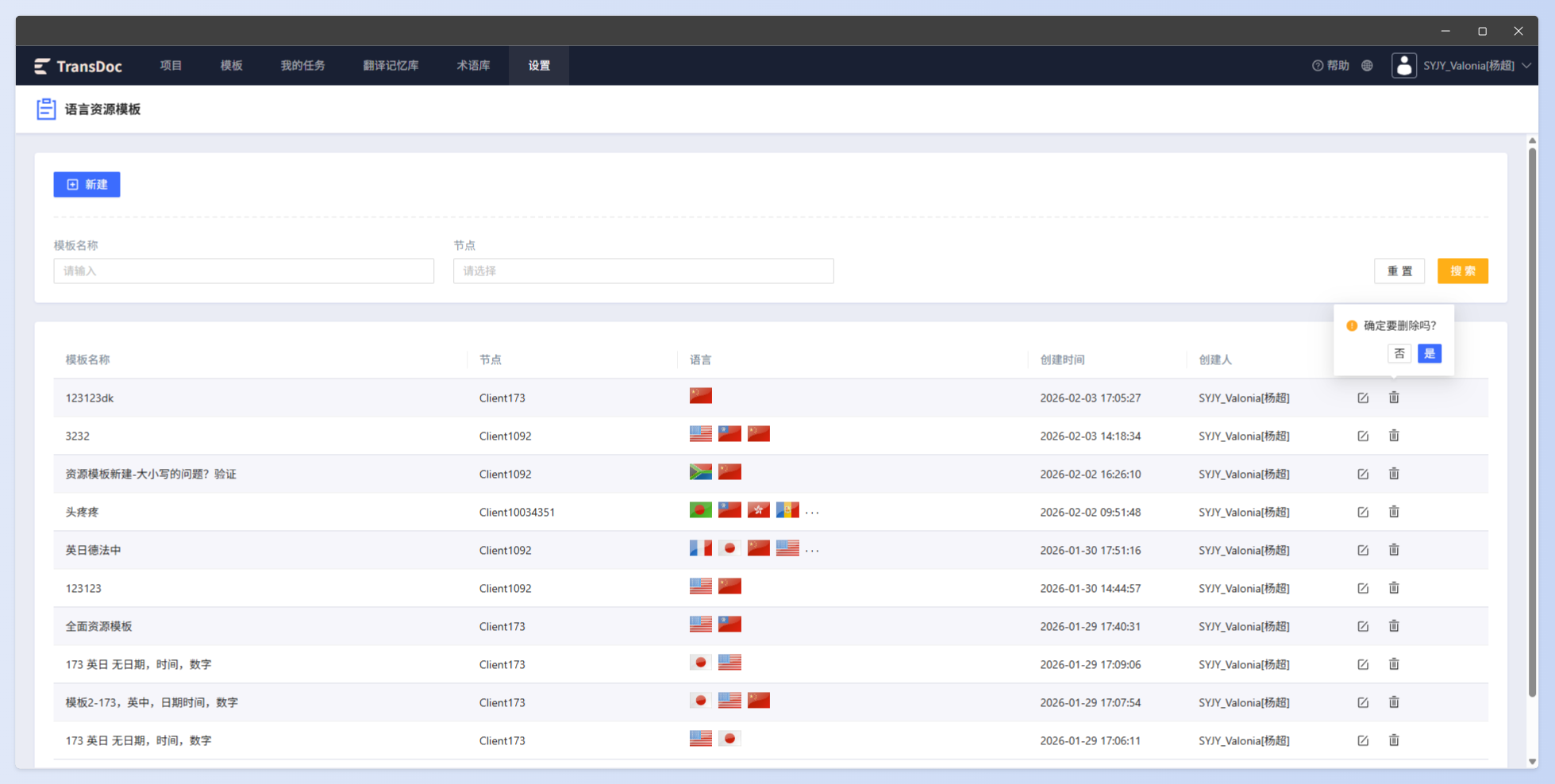Open the 节点 select dropdown

[644, 271]
